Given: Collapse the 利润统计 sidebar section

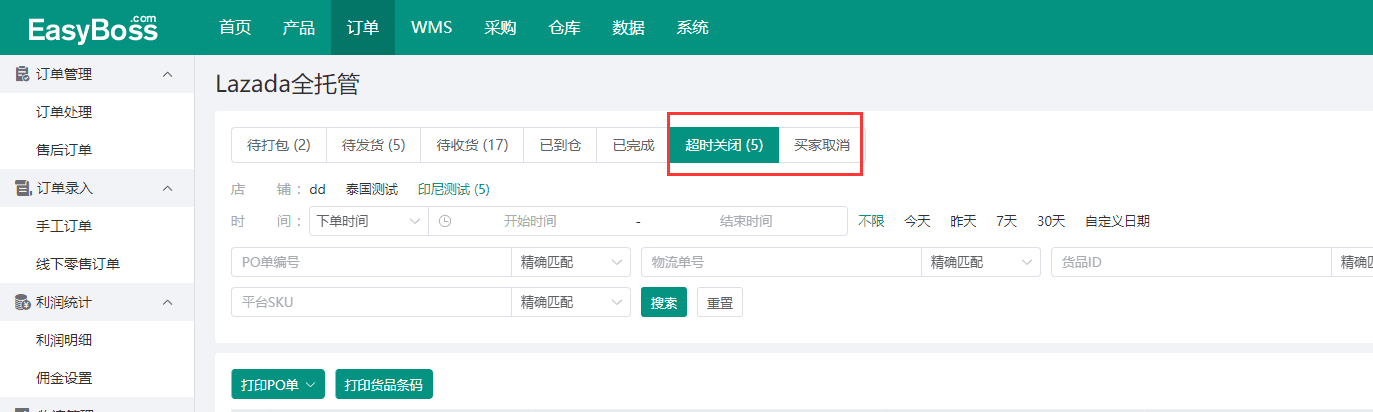Looking at the screenshot, I should coord(168,302).
